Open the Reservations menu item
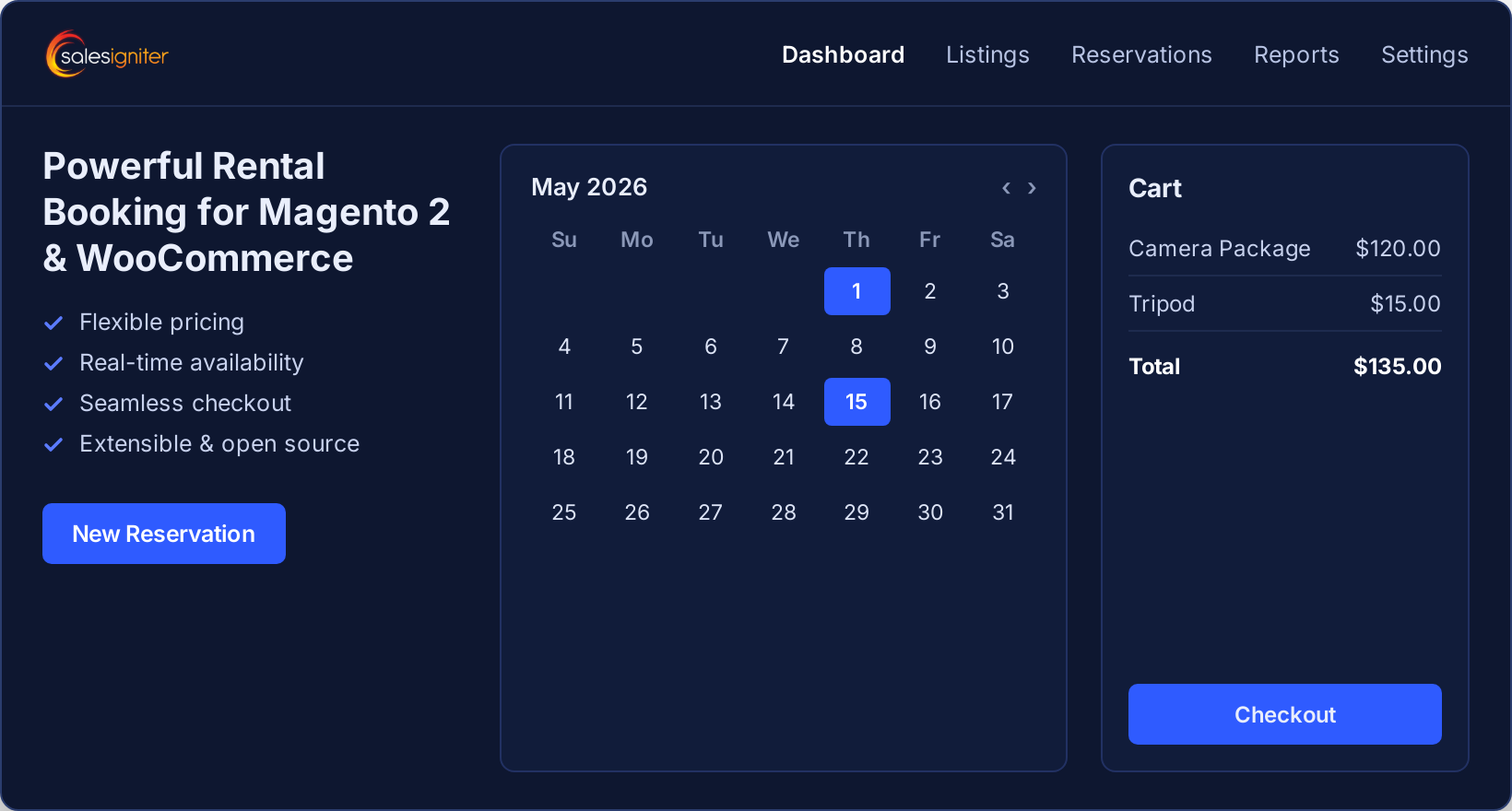 coord(1141,54)
